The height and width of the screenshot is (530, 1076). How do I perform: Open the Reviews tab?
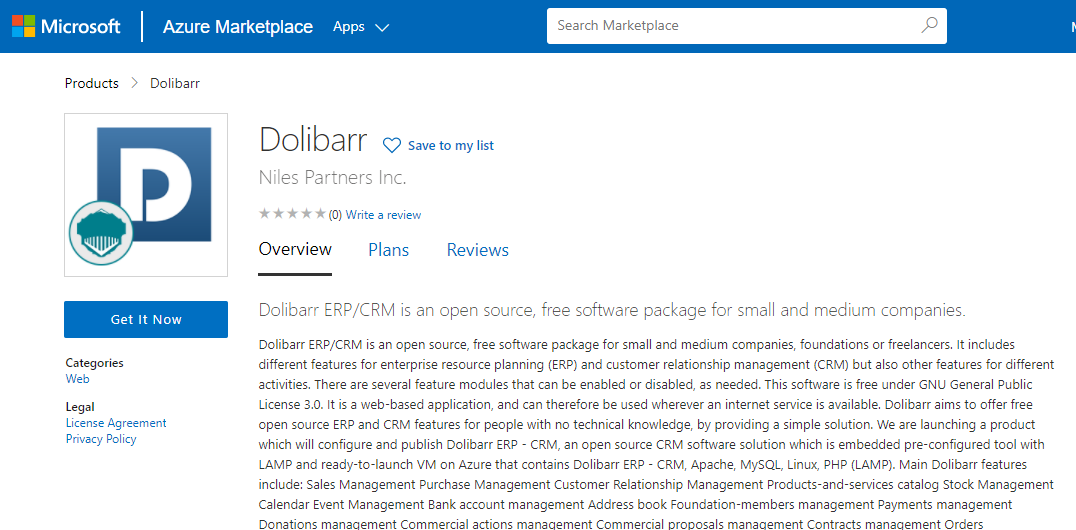pyautogui.click(x=477, y=250)
